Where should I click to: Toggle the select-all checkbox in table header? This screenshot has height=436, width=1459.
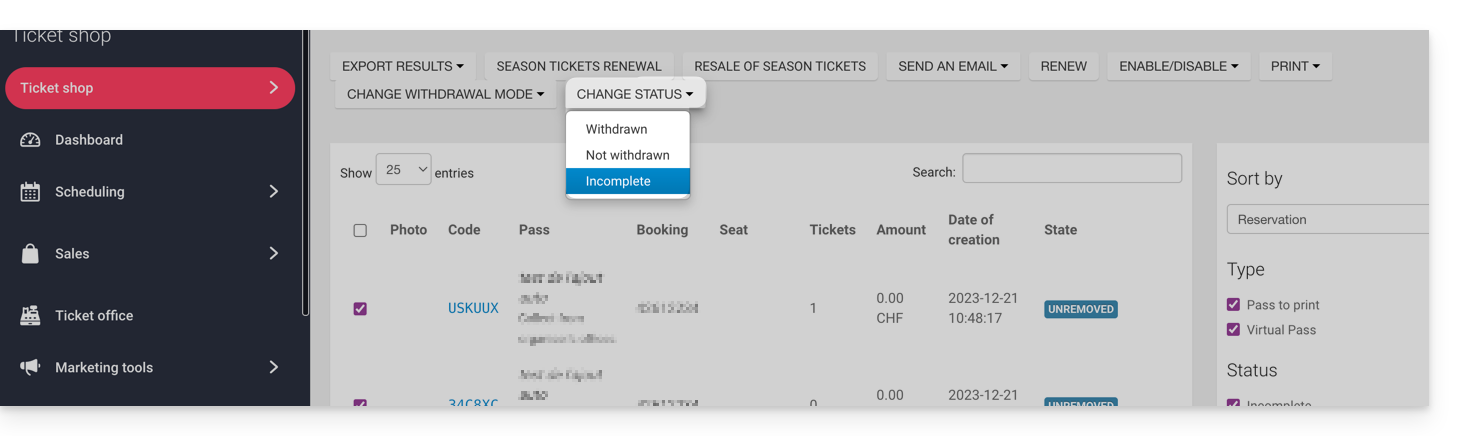coord(360,230)
